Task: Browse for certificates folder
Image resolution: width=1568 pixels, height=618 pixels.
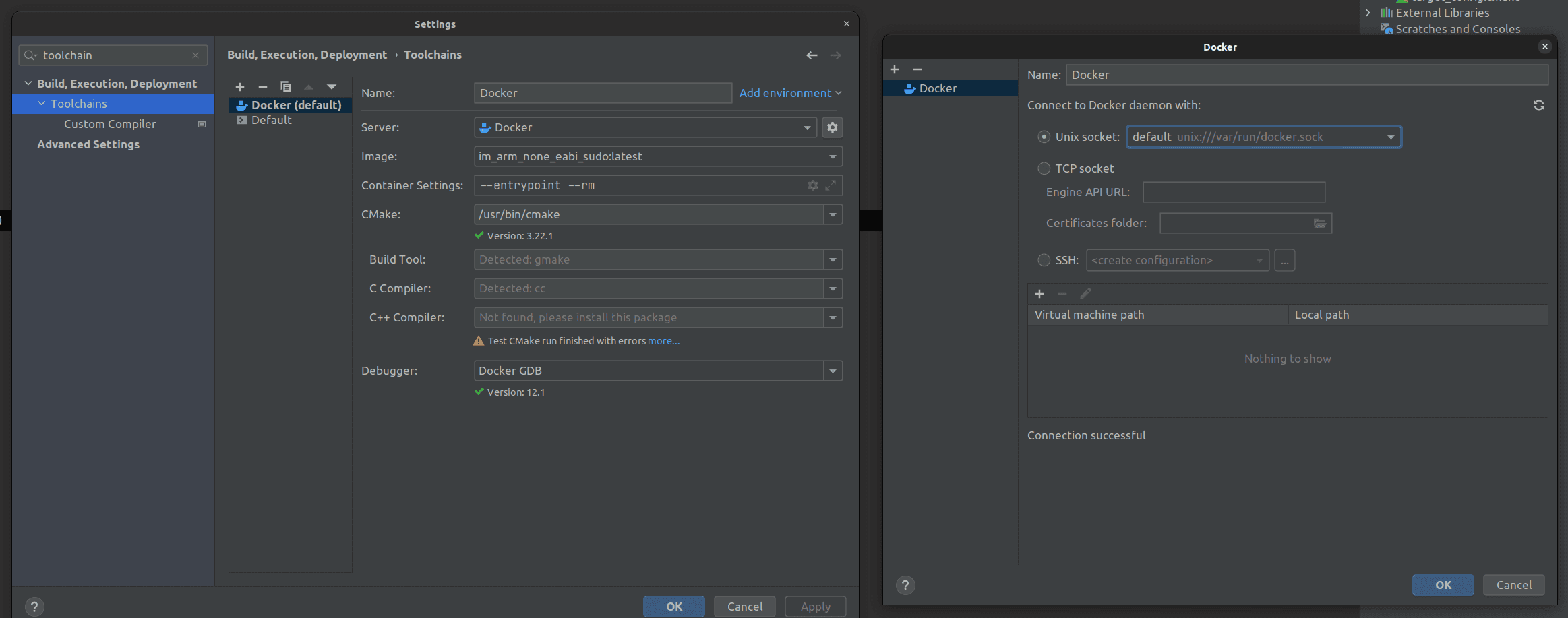Action: [1320, 223]
